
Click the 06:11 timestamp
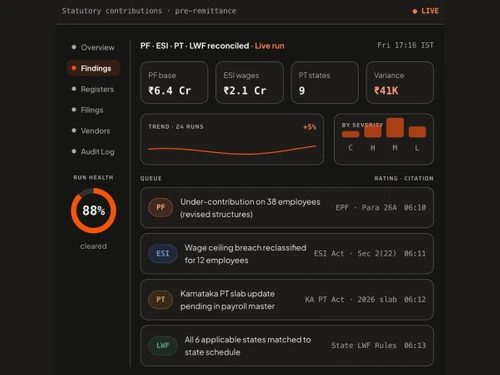click(415, 254)
